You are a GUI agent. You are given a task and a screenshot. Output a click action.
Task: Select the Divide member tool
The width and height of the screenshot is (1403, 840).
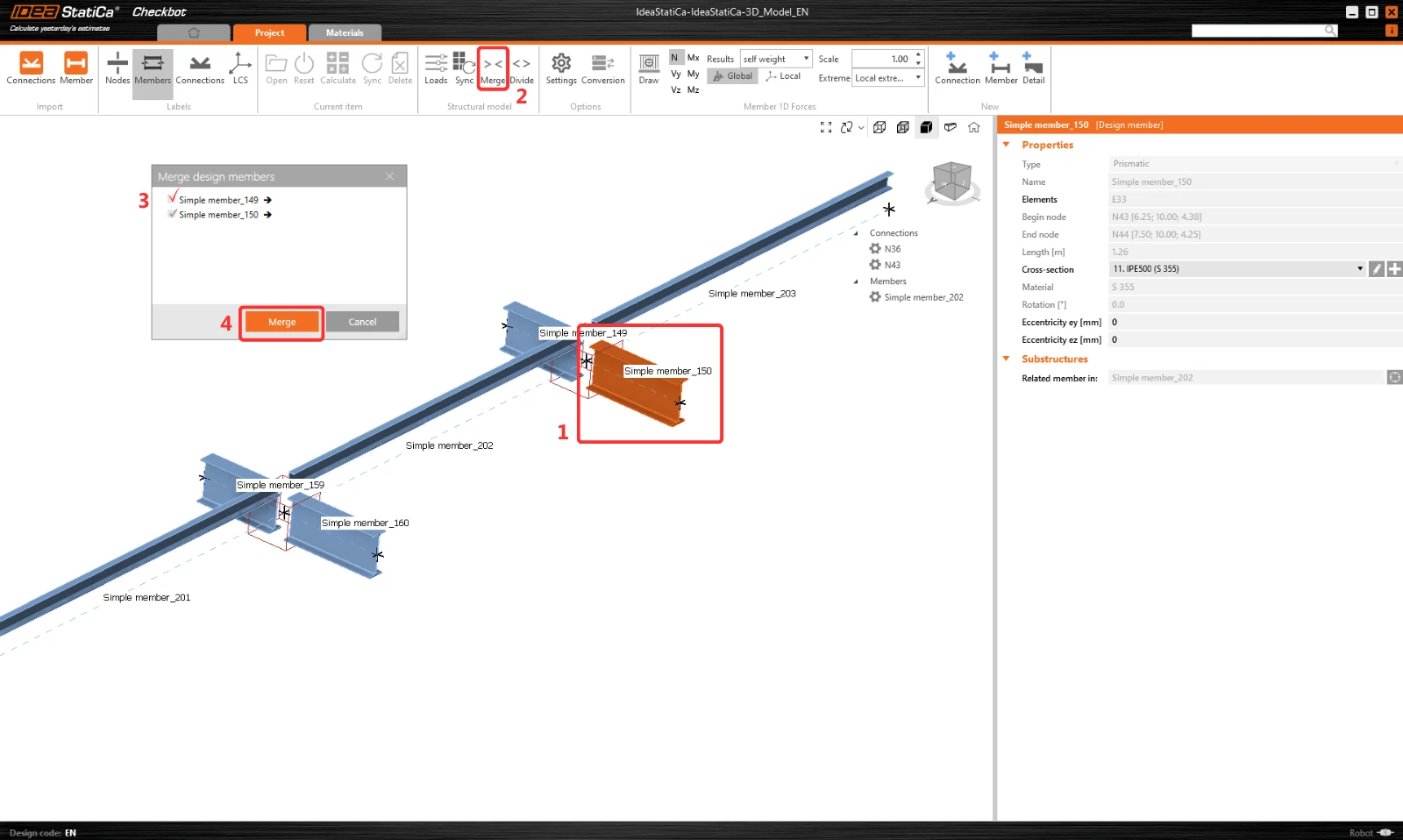[522, 68]
